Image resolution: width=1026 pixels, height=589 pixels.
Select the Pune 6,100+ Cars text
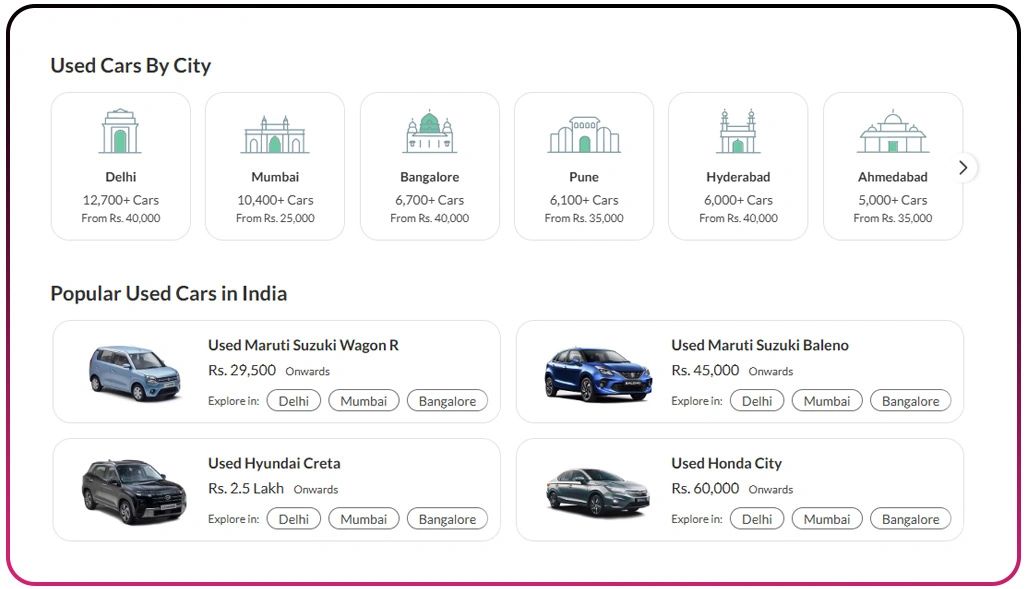click(584, 200)
